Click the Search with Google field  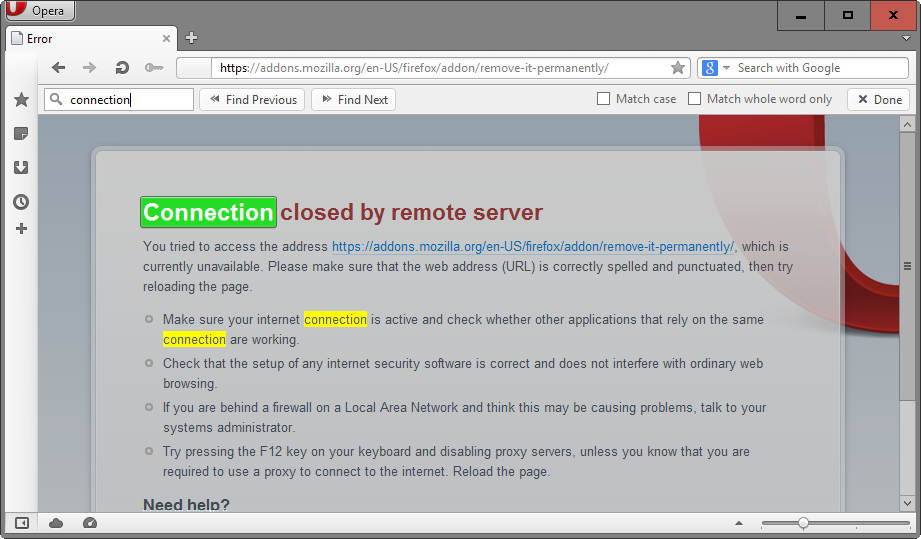[821, 68]
